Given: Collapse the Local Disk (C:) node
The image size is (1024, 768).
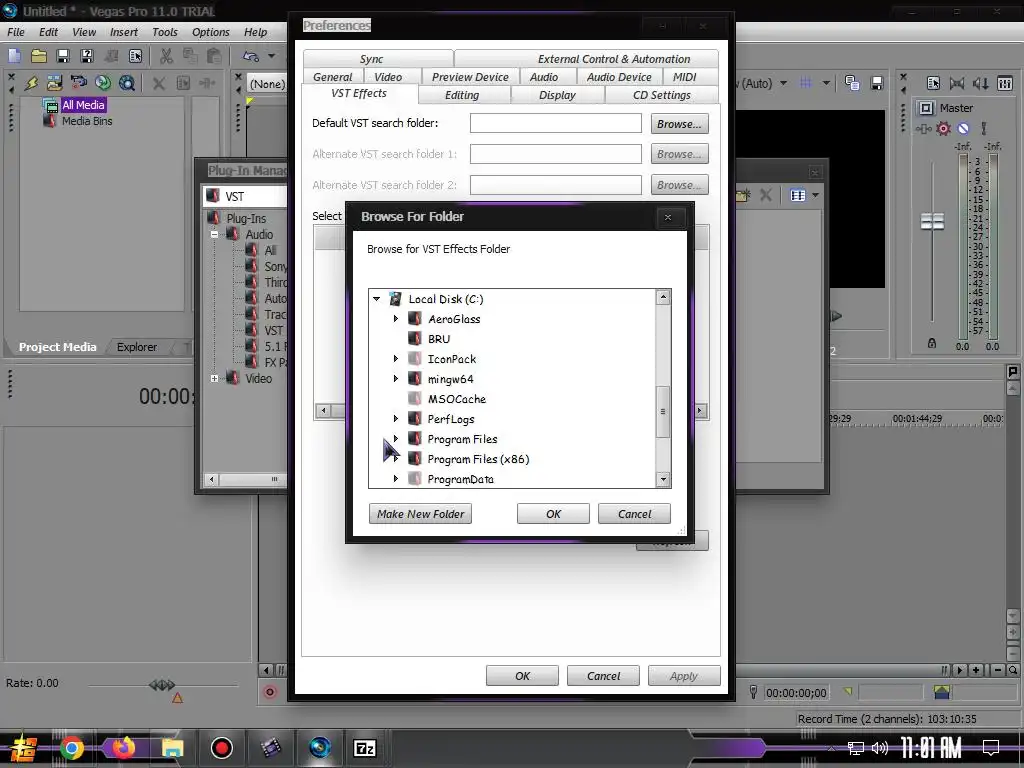Looking at the screenshot, I should click(x=377, y=298).
